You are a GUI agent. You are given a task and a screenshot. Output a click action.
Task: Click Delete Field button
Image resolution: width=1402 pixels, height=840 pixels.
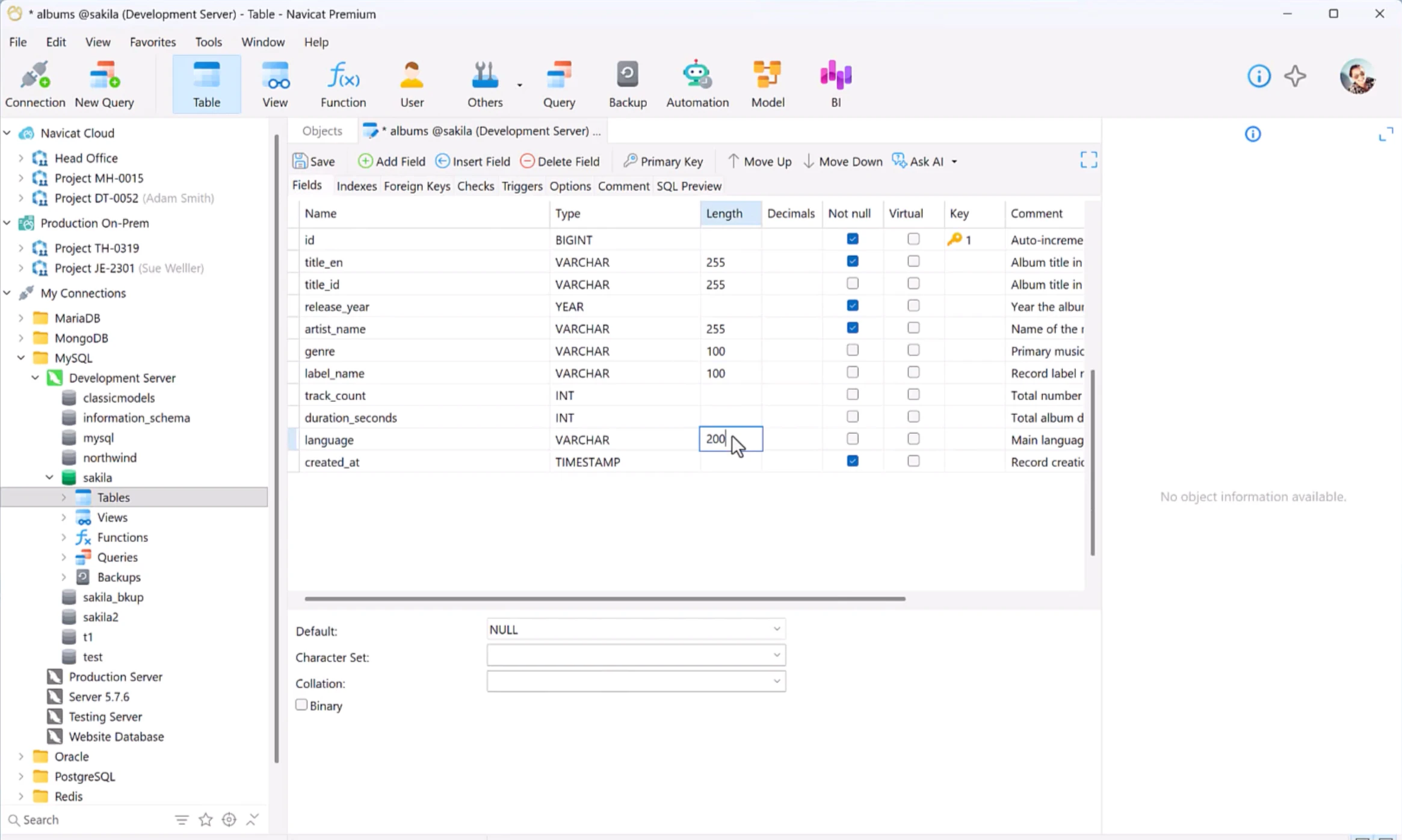560,161
